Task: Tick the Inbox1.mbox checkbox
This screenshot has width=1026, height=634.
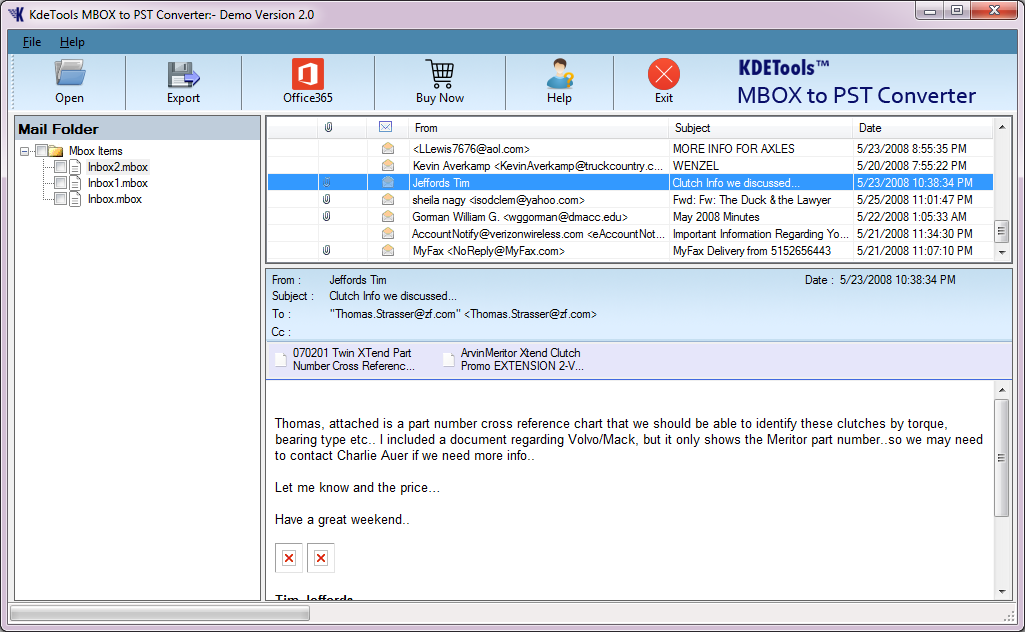Action: (x=61, y=183)
